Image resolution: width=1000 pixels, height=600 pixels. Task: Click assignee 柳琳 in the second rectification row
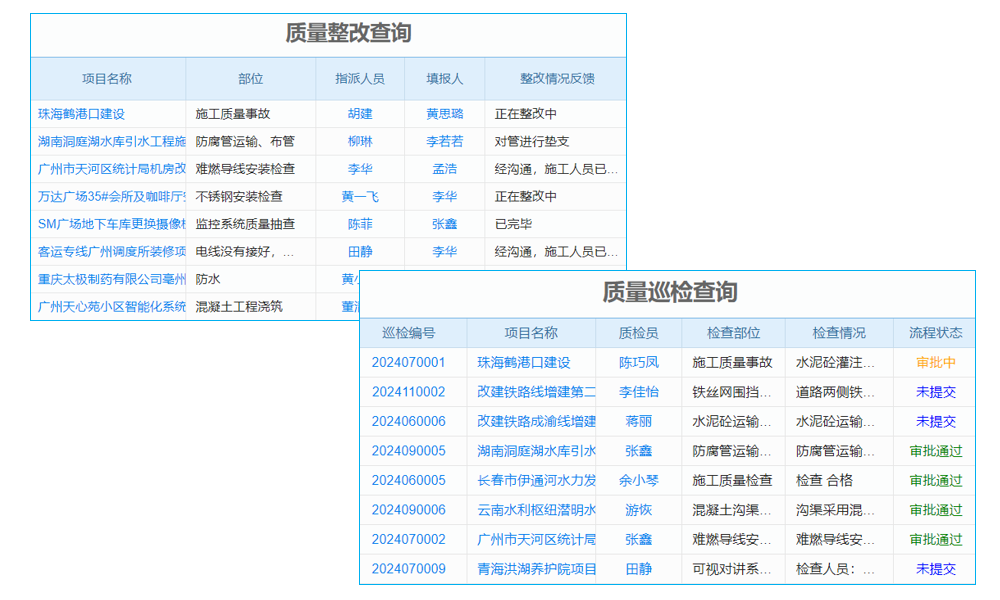point(360,141)
